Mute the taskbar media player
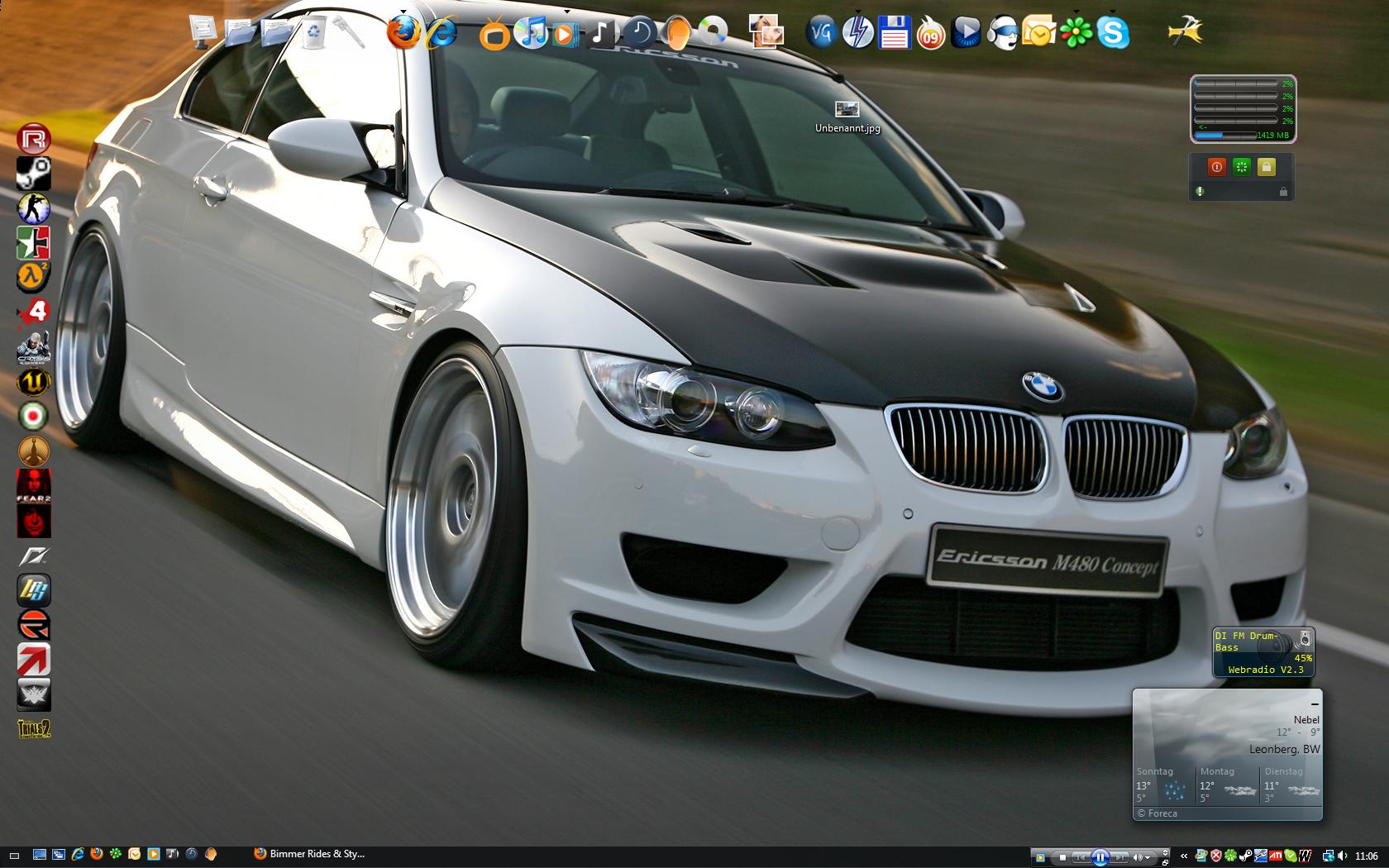The image size is (1389, 868). pos(1138,857)
